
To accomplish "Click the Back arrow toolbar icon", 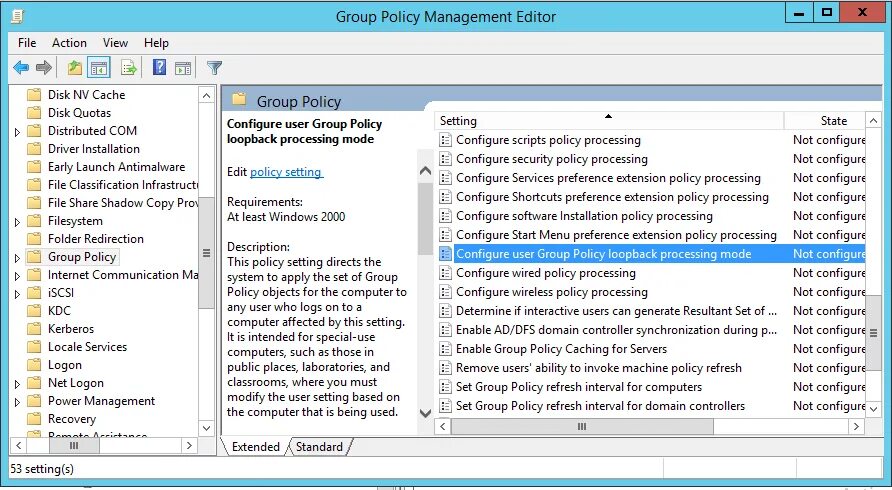I will click(21, 68).
